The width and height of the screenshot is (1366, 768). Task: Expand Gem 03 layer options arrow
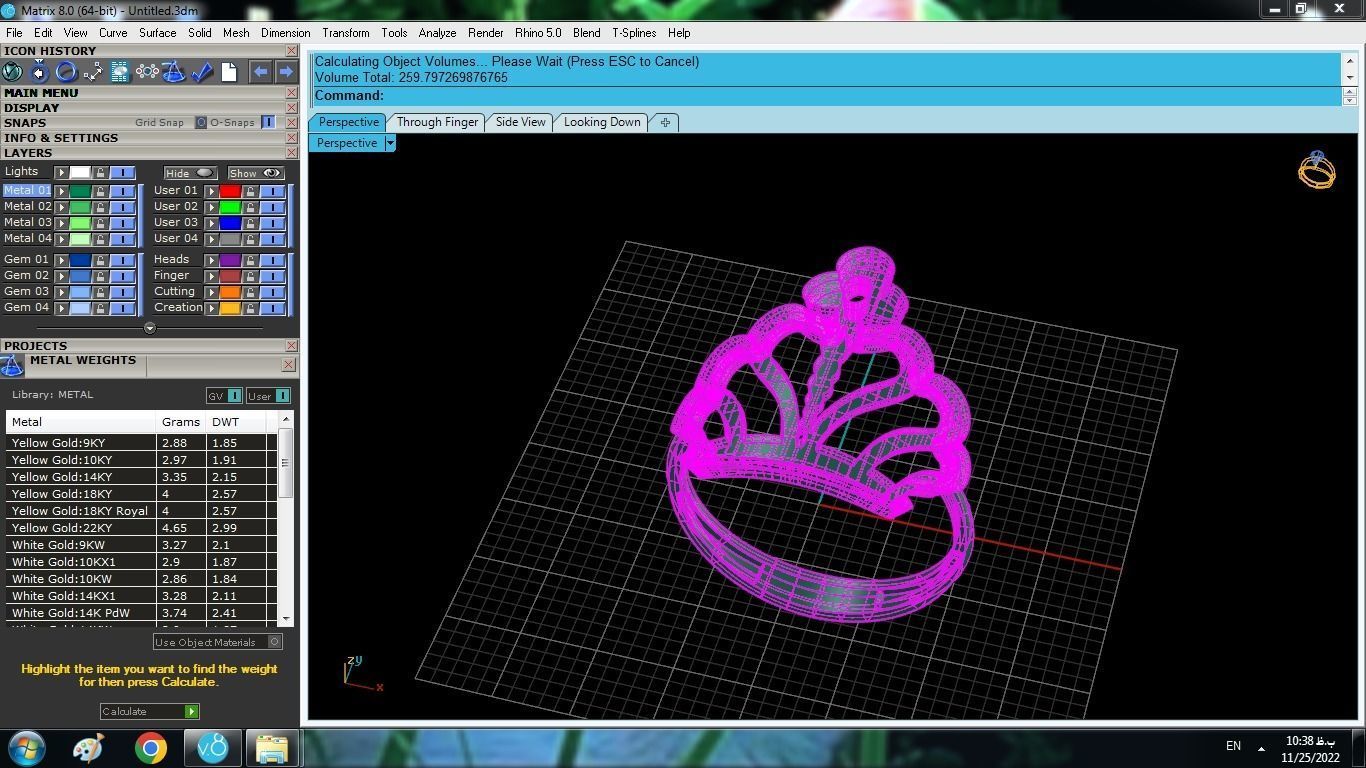[x=61, y=292]
